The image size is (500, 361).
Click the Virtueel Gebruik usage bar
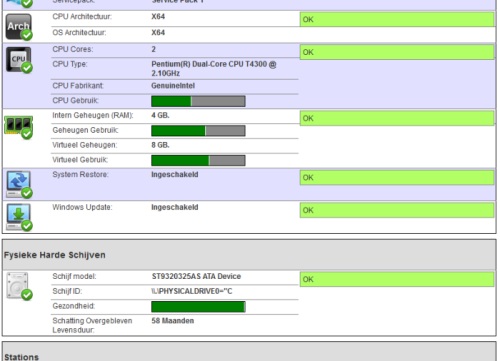coord(198,160)
